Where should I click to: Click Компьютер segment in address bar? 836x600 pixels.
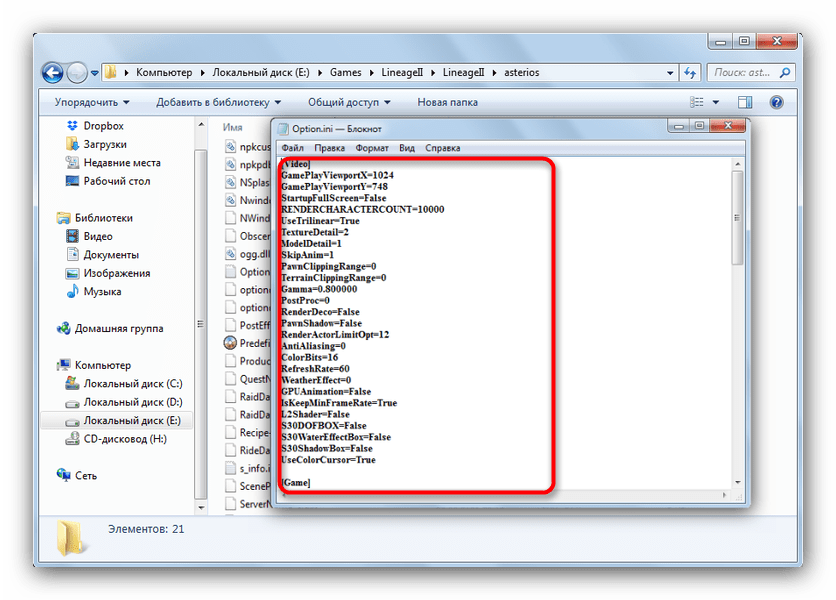point(164,73)
